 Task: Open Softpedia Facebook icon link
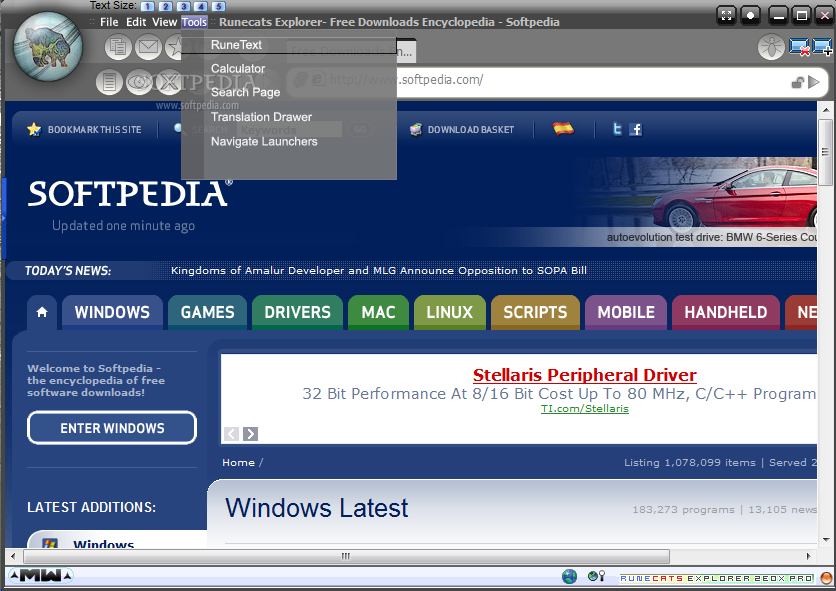[636, 129]
